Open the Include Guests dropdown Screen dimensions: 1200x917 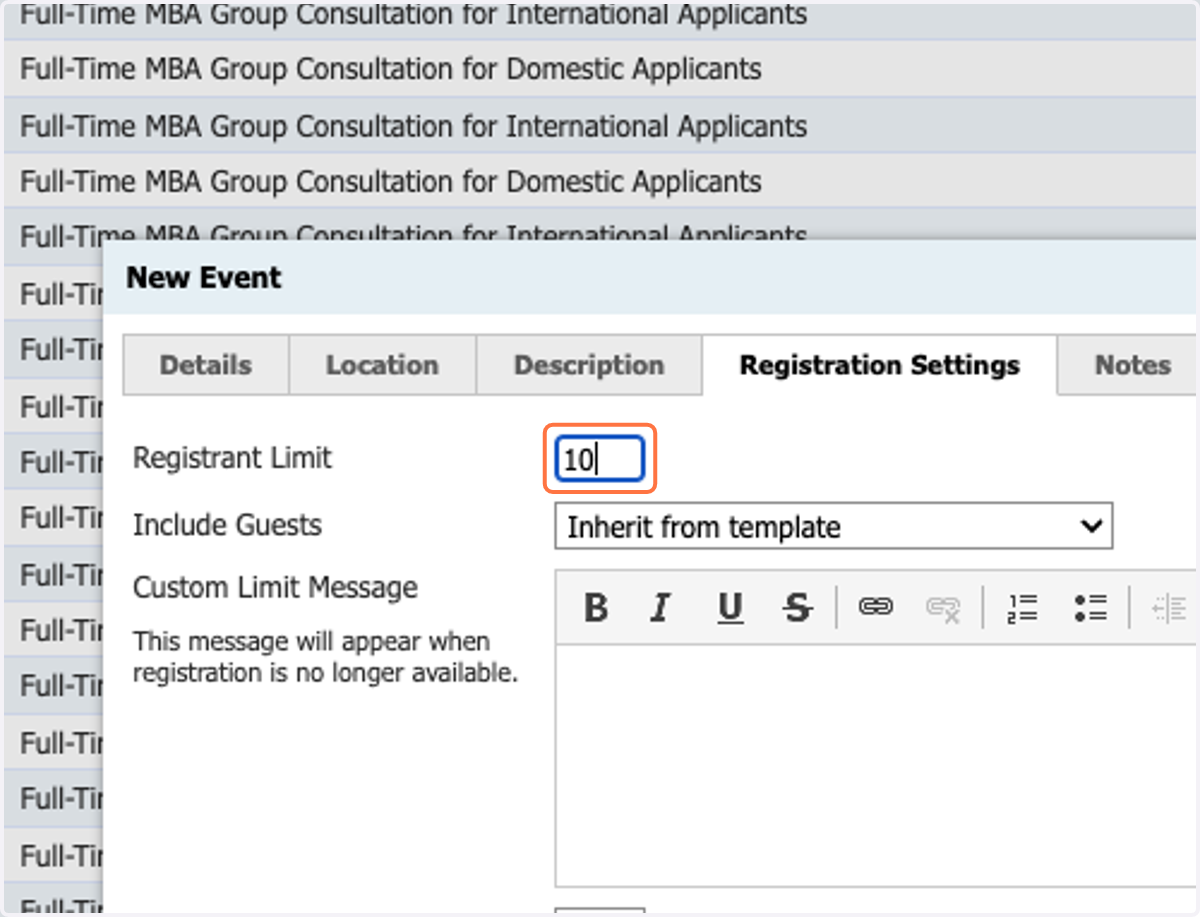[x=833, y=526]
